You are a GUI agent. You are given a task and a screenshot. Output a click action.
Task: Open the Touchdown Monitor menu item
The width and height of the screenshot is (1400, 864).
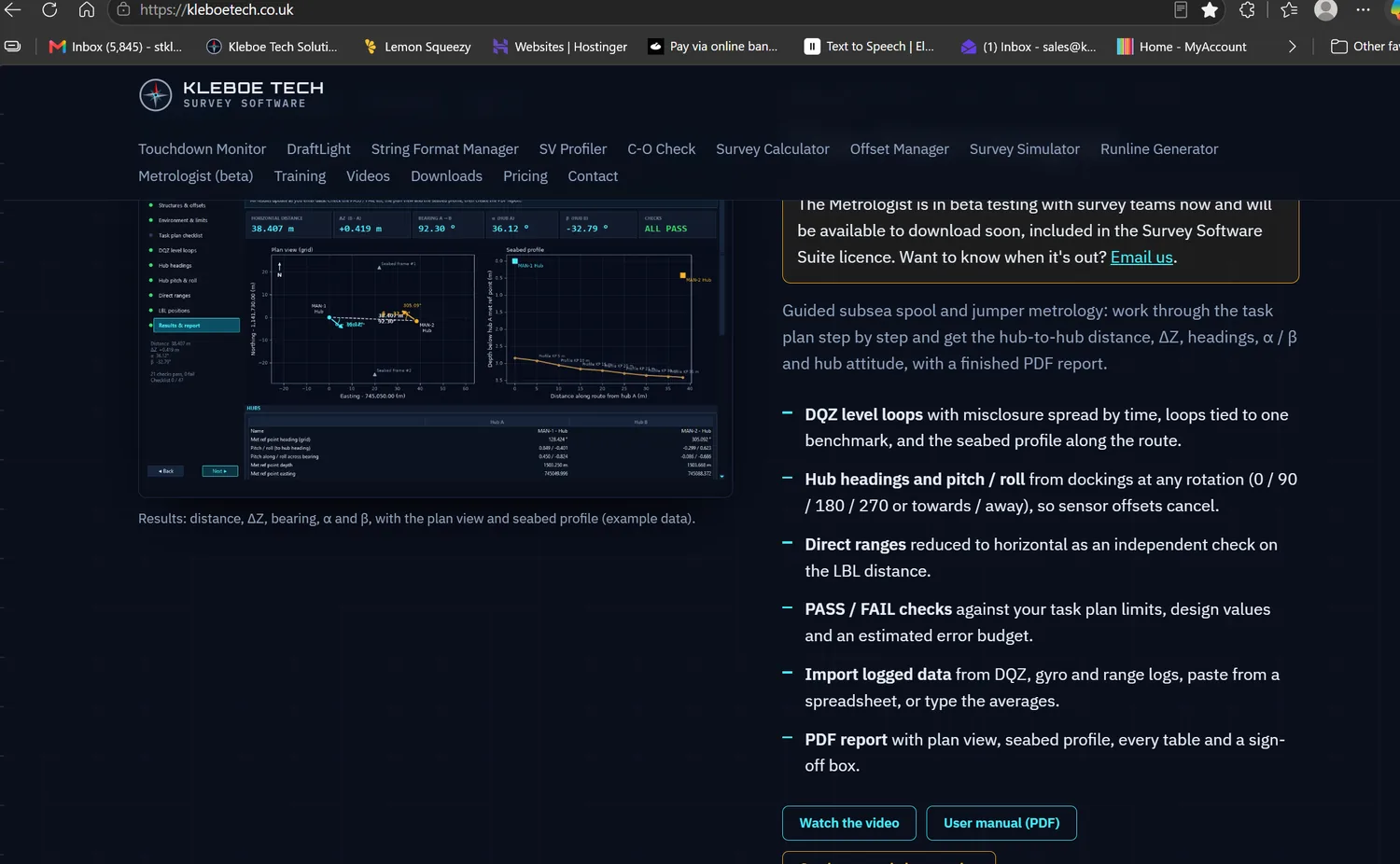202,149
